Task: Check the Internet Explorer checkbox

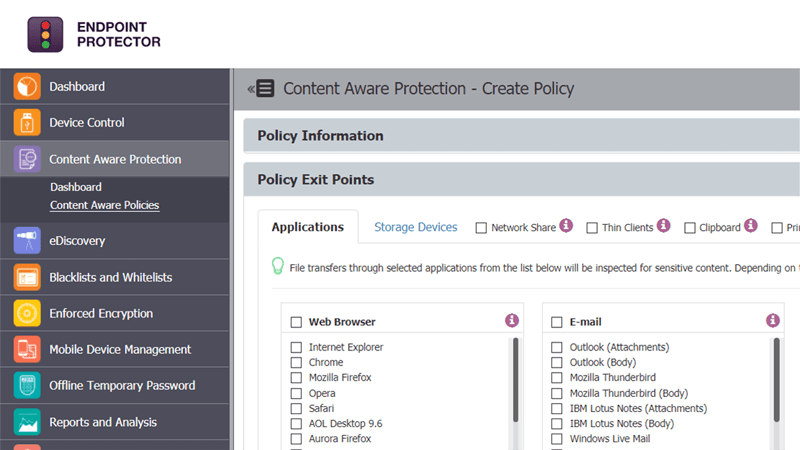Action: point(296,347)
